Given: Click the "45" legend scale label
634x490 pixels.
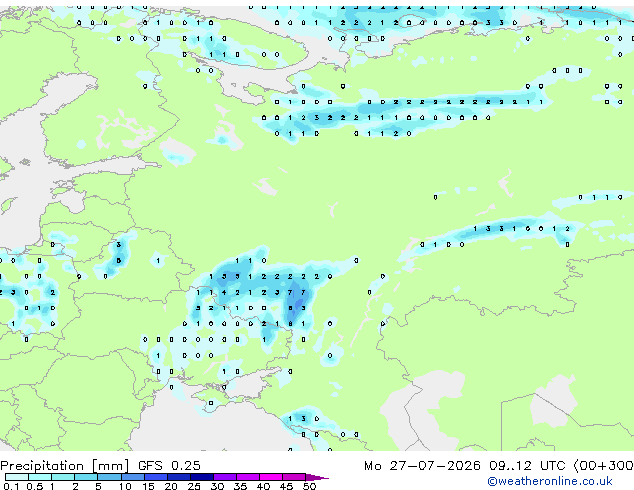Looking at the screenshot, I should 286,486.
